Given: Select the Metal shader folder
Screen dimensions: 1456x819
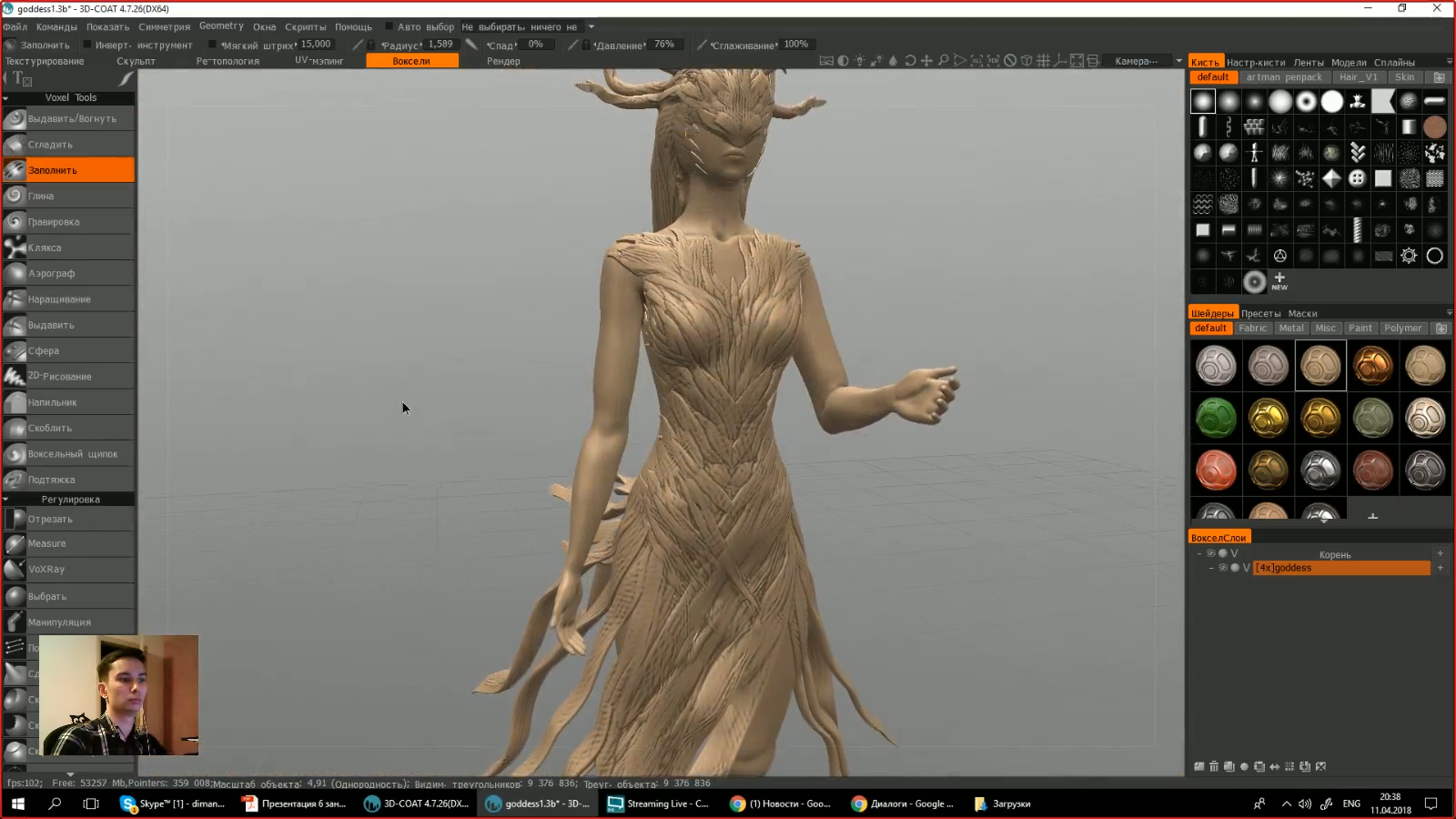Looking at the screenshot, I should pyautogui.click(x=1291, y=329).
